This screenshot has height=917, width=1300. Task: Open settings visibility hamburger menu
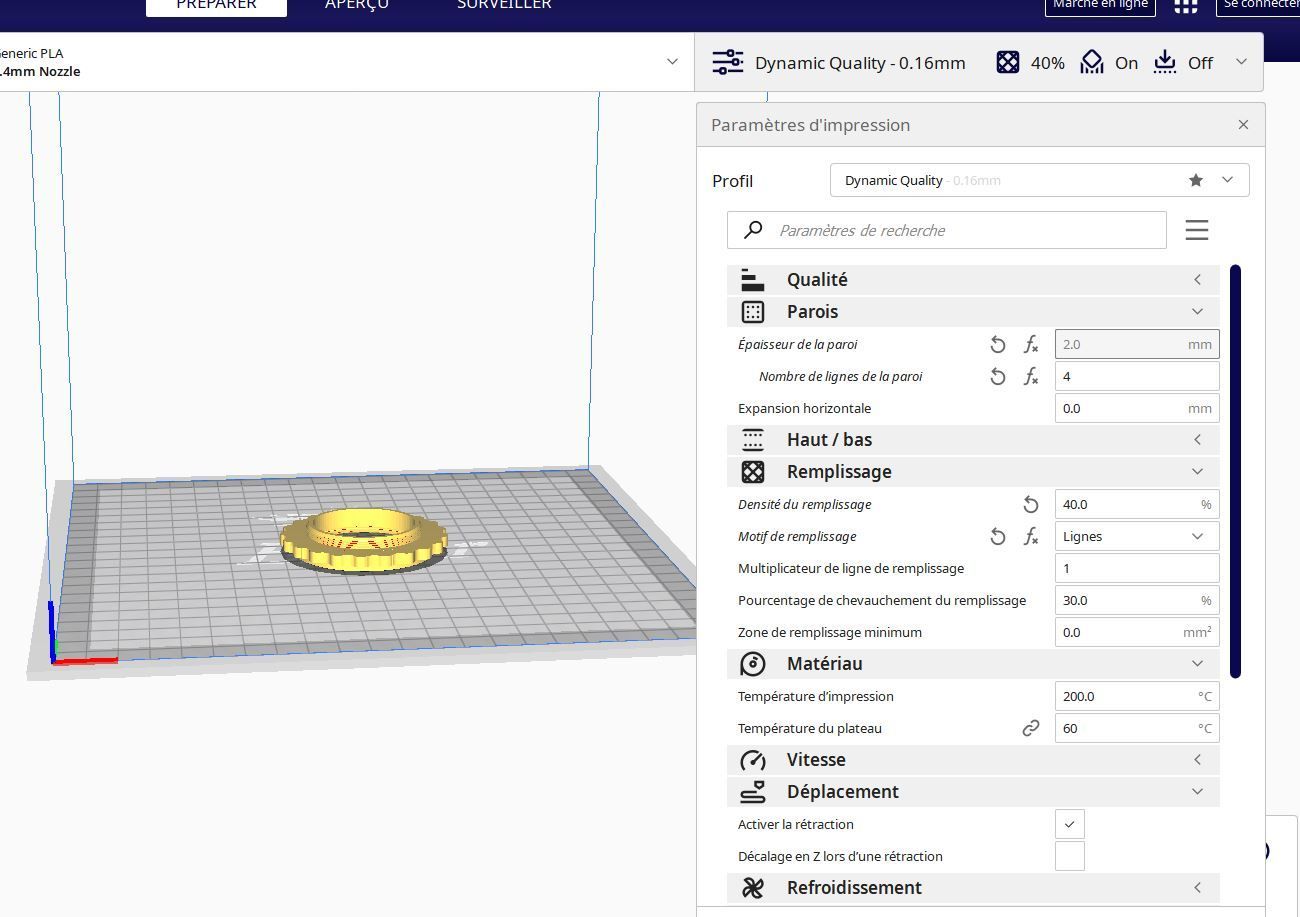click(1197, 230)
